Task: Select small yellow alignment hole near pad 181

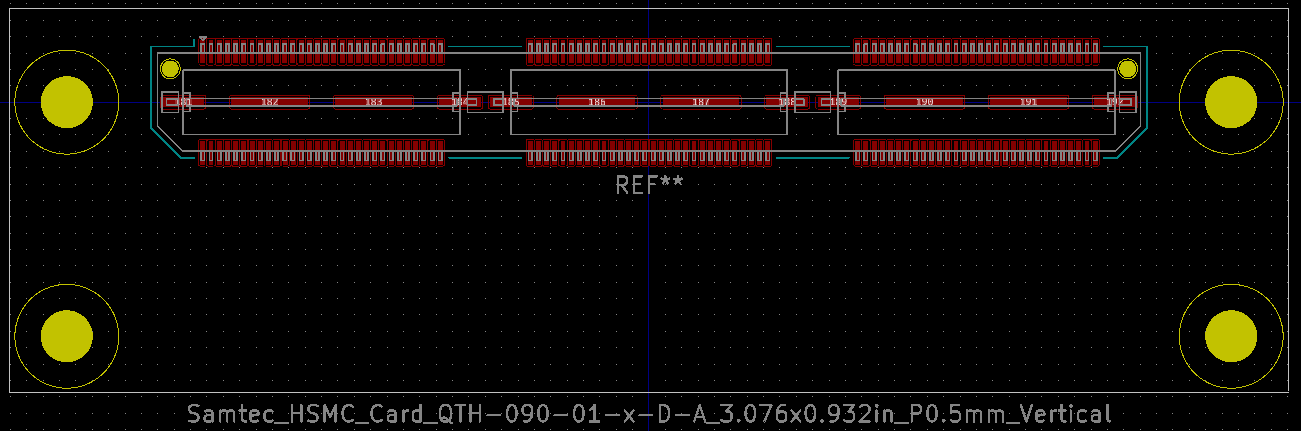Action: click(x=170, y=69)
